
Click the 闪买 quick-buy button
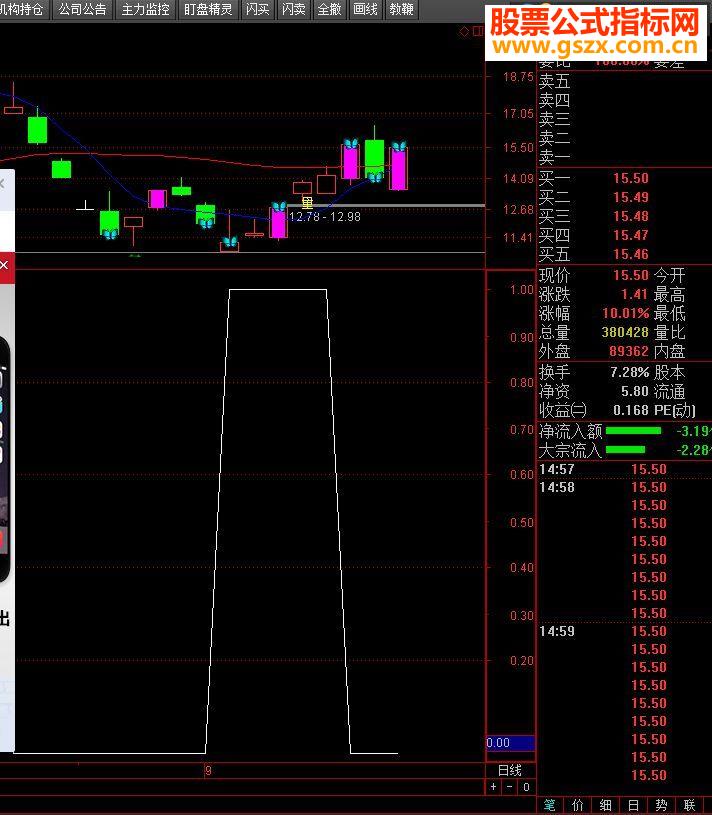(x=258, y=9)
